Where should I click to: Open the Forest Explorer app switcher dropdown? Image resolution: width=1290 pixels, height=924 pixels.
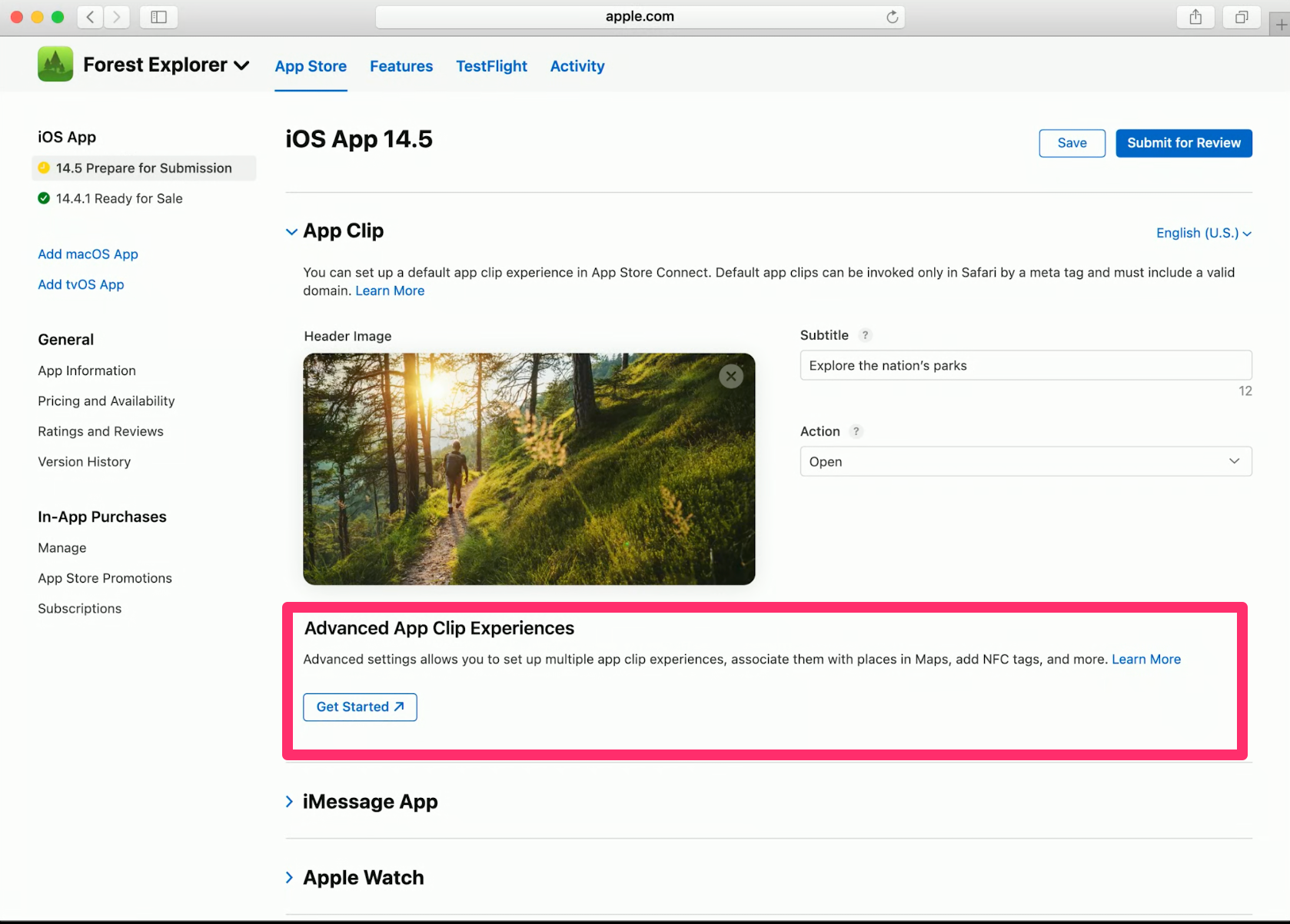click(x=241, y=65)
